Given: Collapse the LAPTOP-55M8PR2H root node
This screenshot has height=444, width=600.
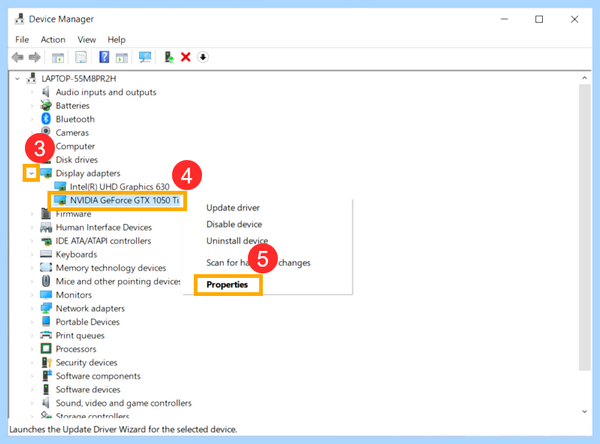Looking at the screenshot, I should 17,78.
